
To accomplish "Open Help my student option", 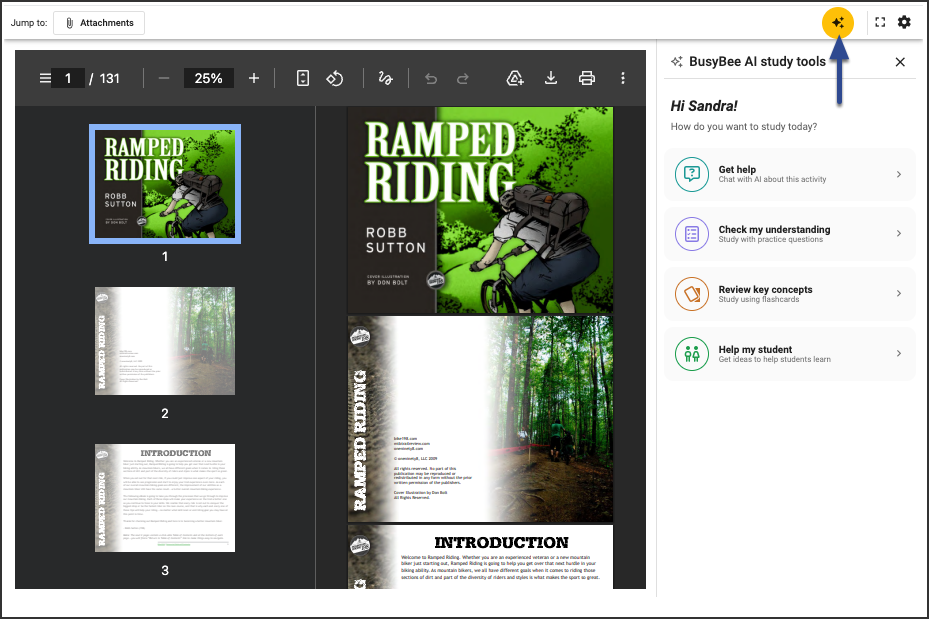I will [790, 354].
